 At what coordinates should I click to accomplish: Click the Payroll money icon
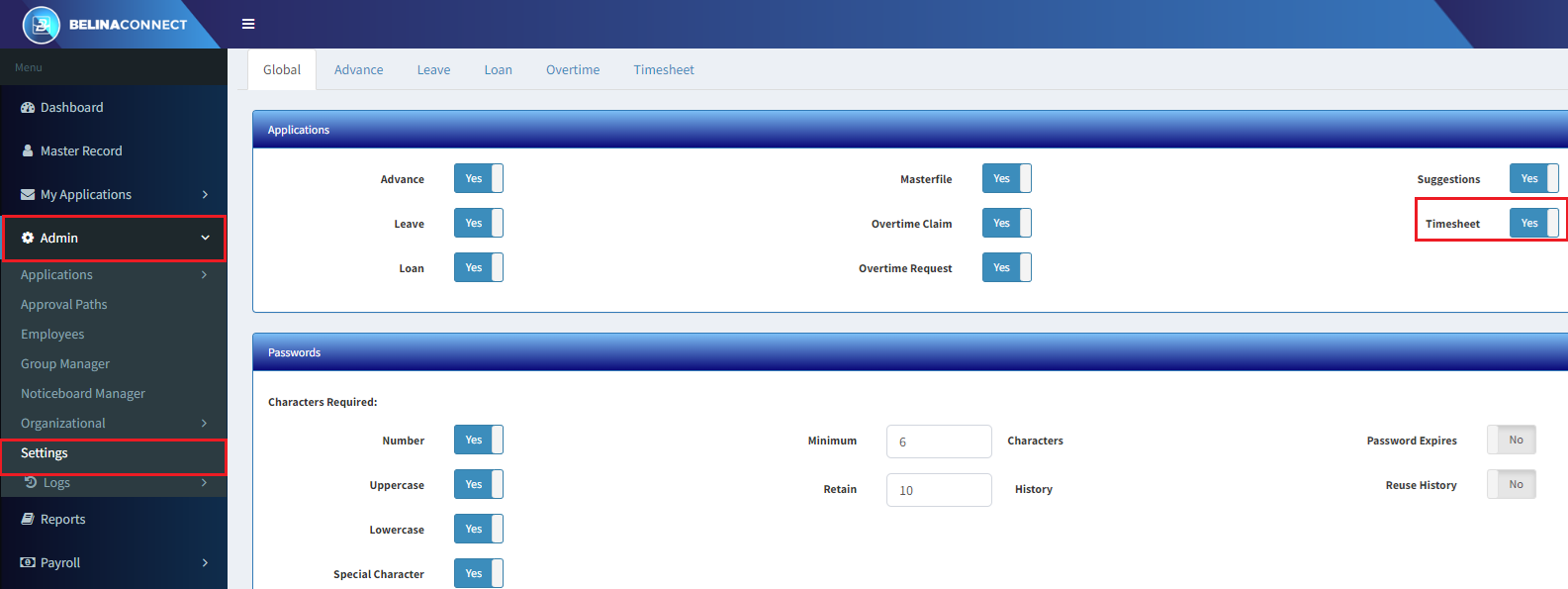point(28,562)
